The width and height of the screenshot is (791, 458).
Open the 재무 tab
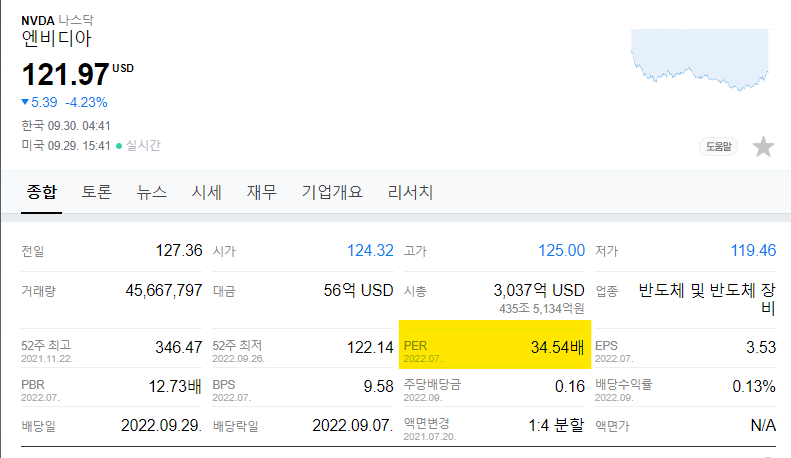(261, 192)
